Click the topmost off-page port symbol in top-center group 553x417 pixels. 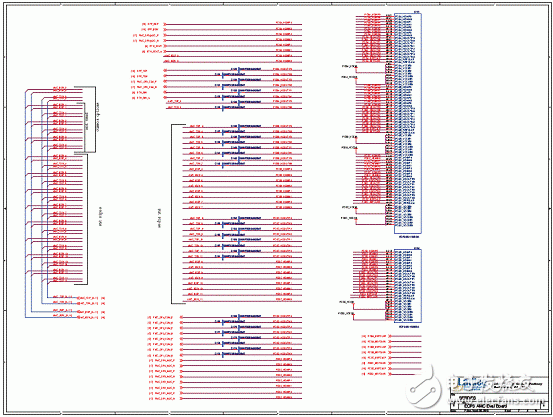165,24
